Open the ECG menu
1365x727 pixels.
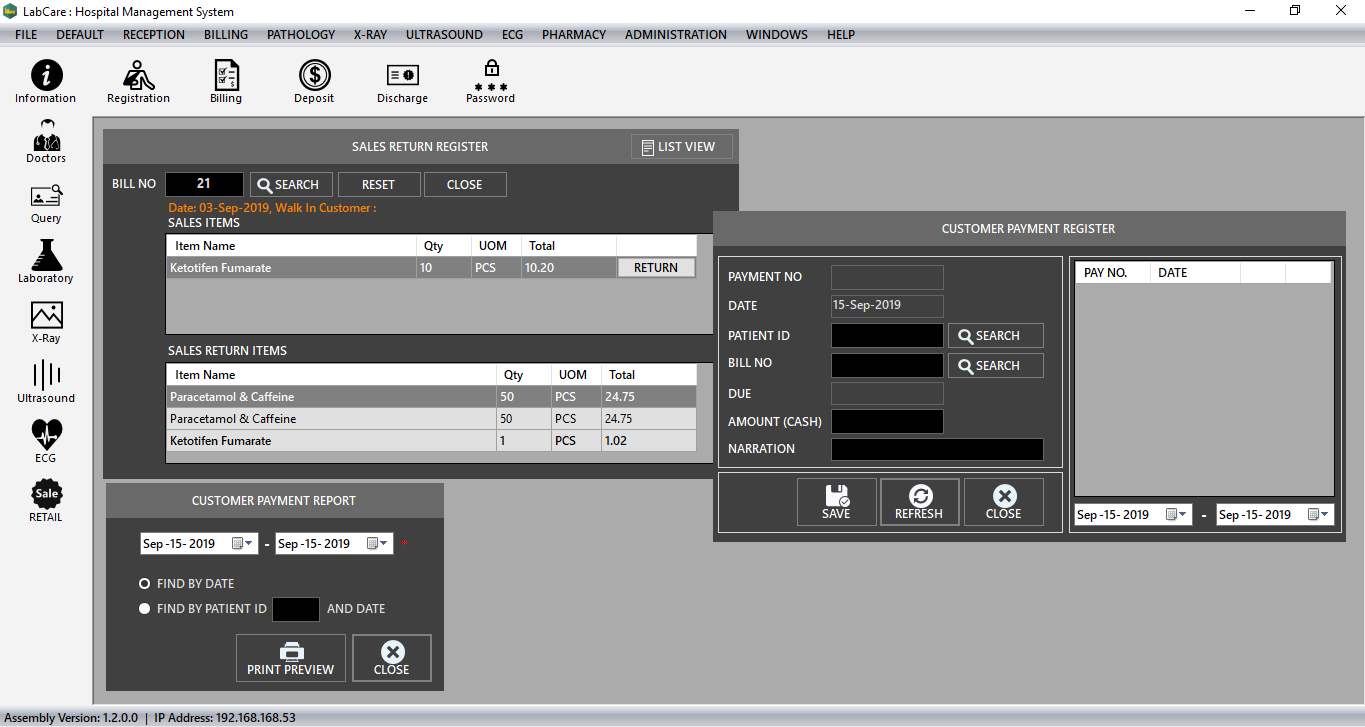[x=512, y=34]
